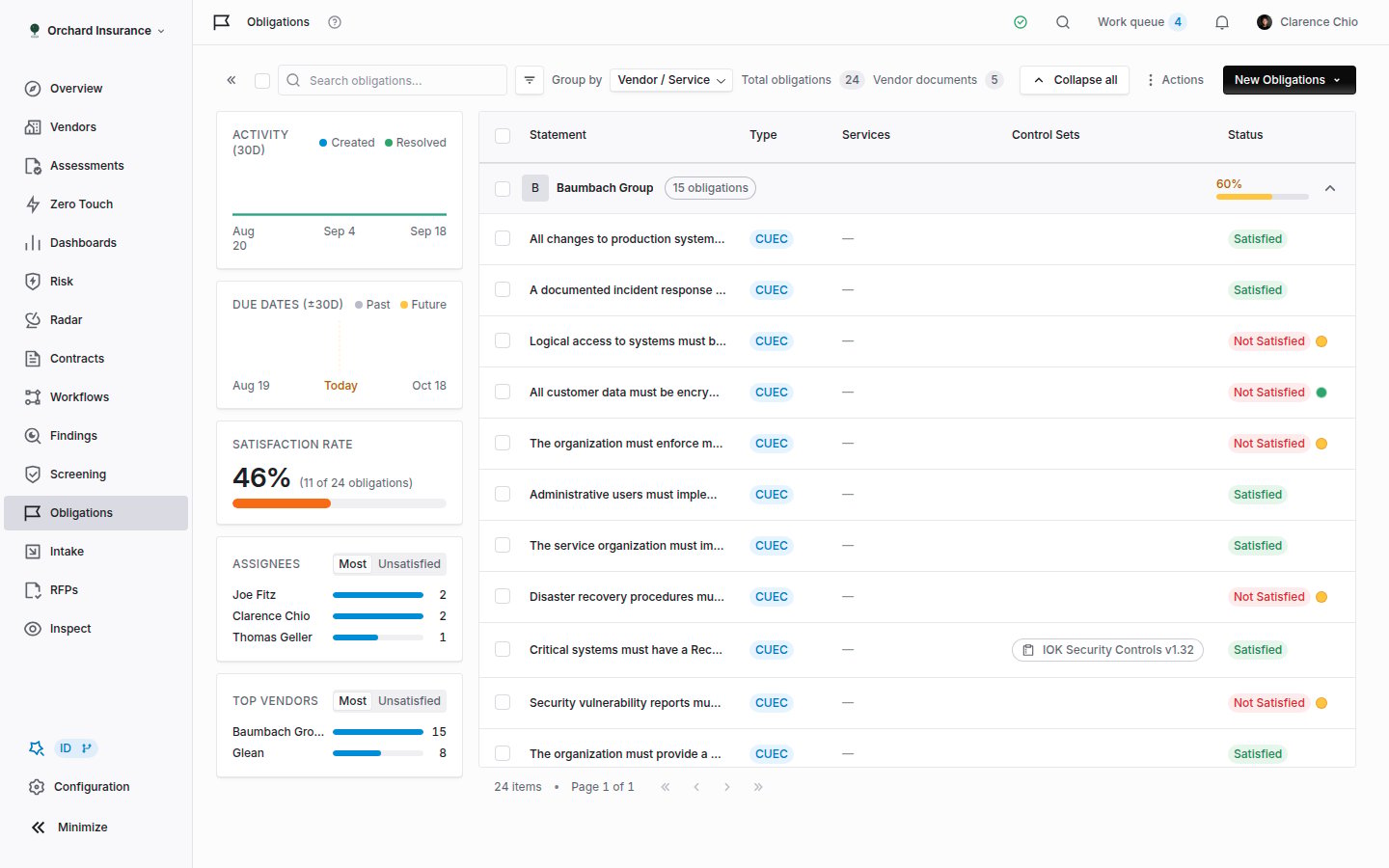Open the Actions menu
Screen dimensions: 1389x868
(1174, 80)
